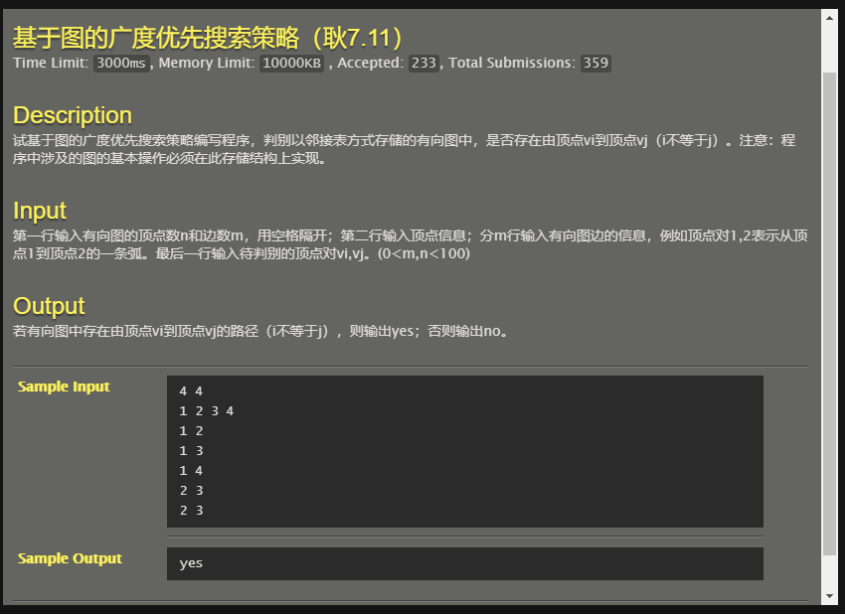Viewport: 845px width, 615px height.
Task: Click the sample input line '1 2 3 4'
Action: pos(206,411)
